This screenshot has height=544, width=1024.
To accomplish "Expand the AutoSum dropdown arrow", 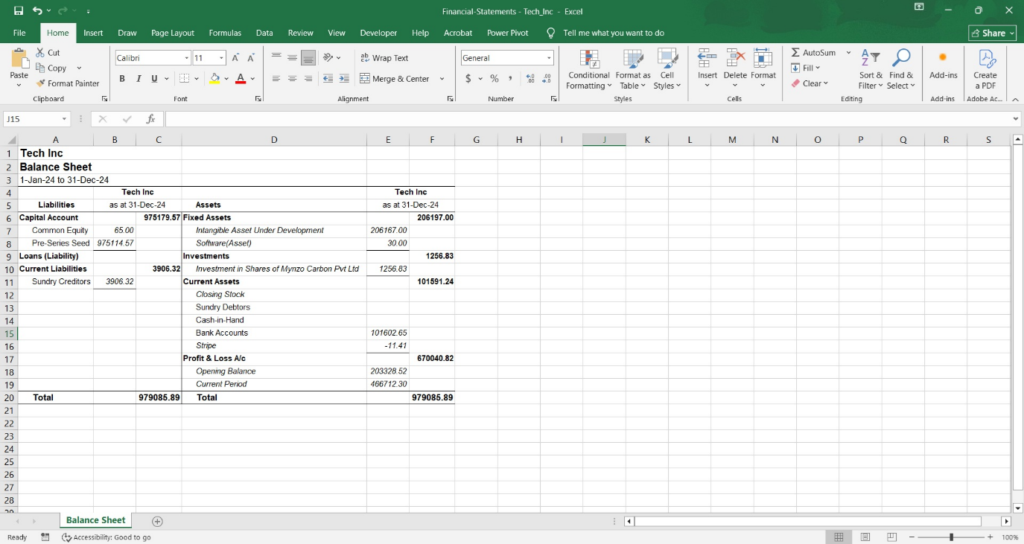I will (x=848, y=52).
